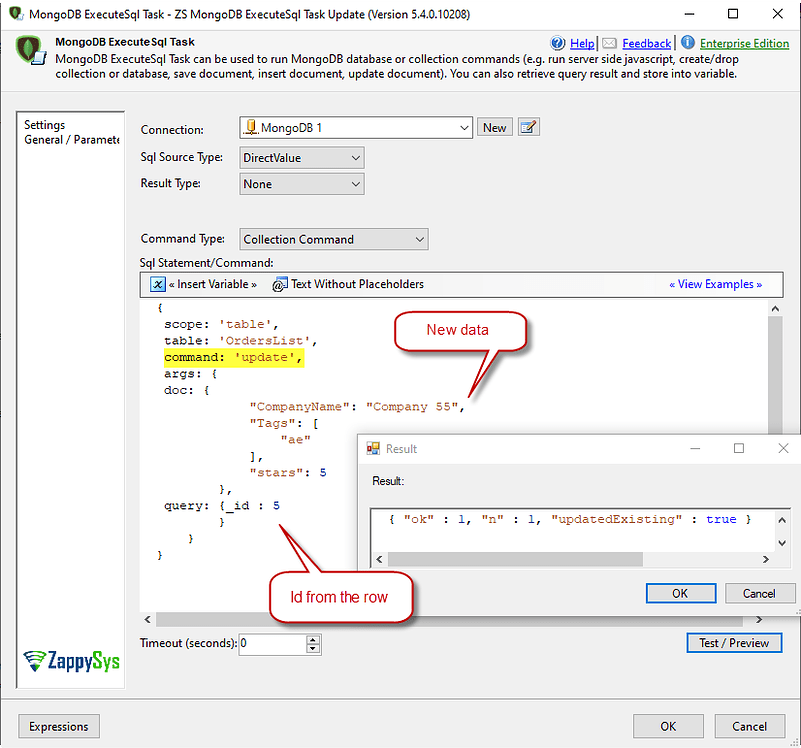Click the Insert Variable icon
The height and width of the screenshot is (748, 801).
pyautogui.click(x=158, y=284)
